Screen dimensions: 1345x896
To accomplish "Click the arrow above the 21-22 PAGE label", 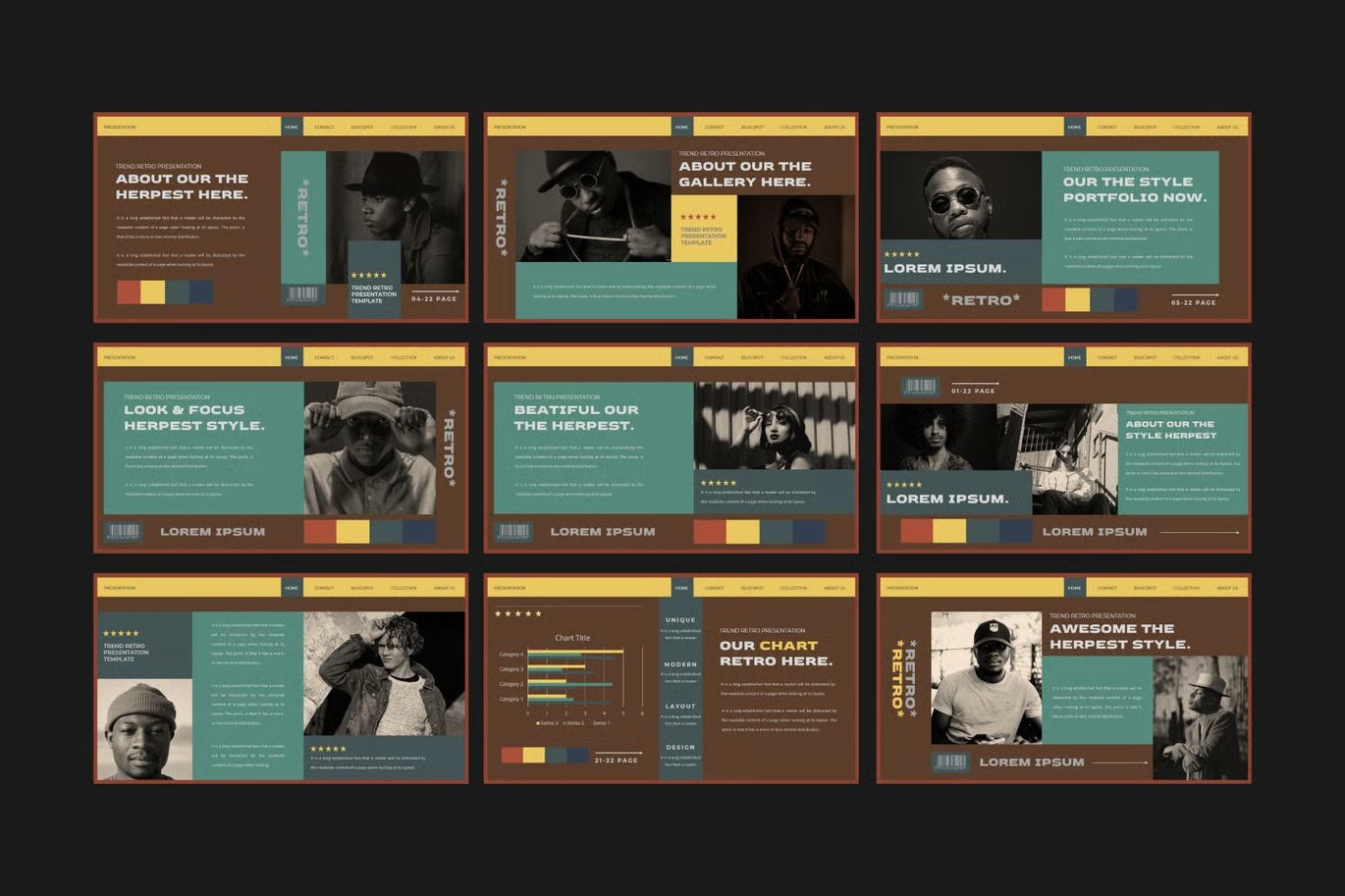I will pos(619,753).
